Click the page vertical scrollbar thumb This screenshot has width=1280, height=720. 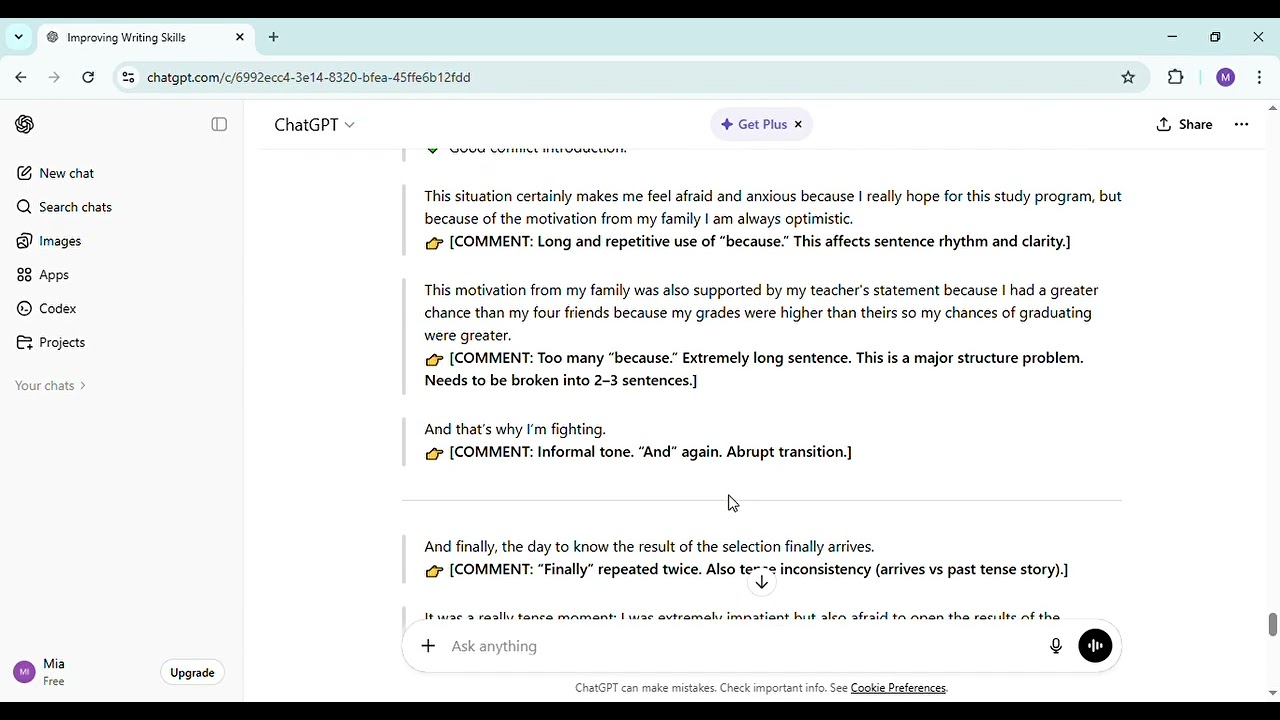[x=1272, y=624]
